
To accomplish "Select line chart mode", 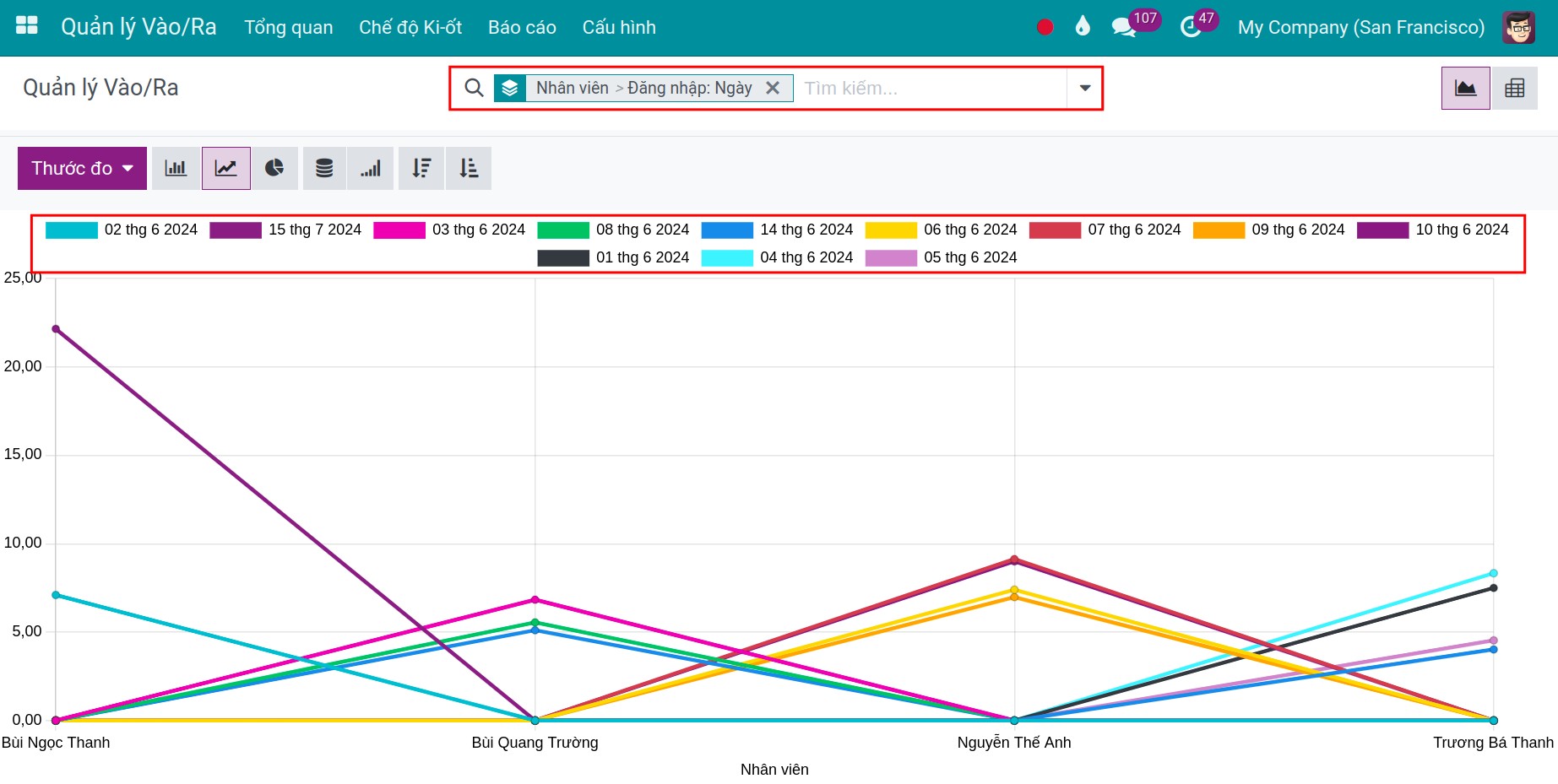I will click(225, 168).
